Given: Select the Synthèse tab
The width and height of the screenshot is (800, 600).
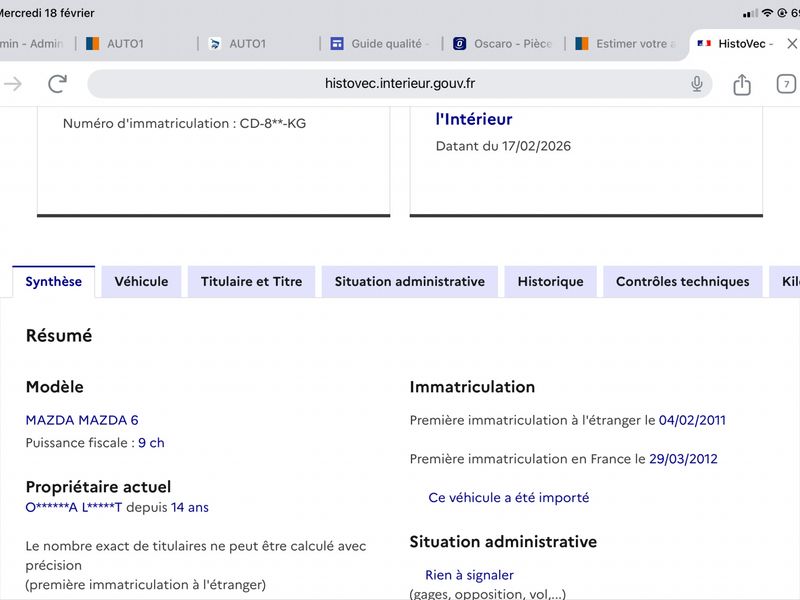Looking at the screenshot, I should [54, 282].
